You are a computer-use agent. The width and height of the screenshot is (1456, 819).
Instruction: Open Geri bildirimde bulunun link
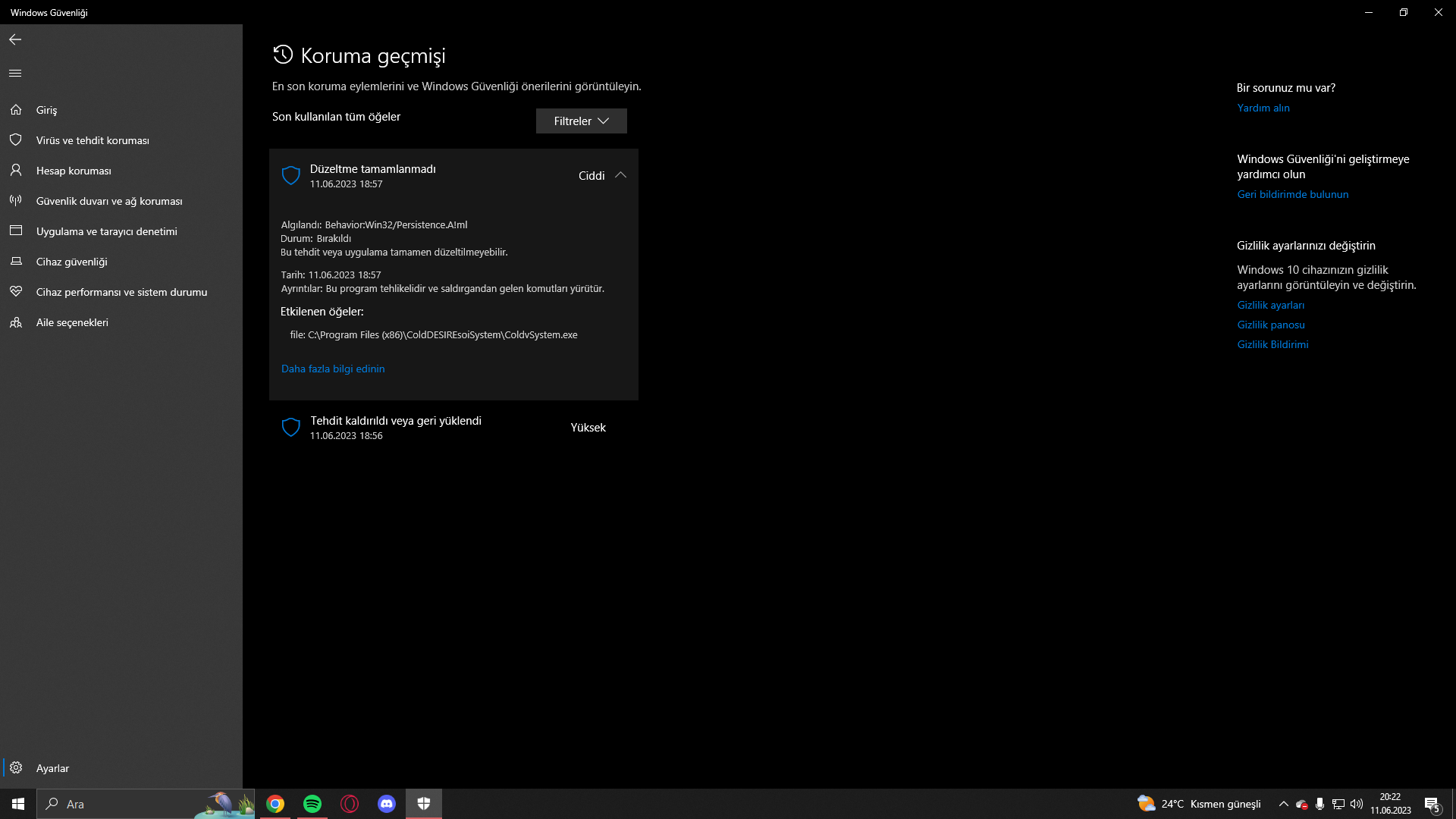(1292, 194)
